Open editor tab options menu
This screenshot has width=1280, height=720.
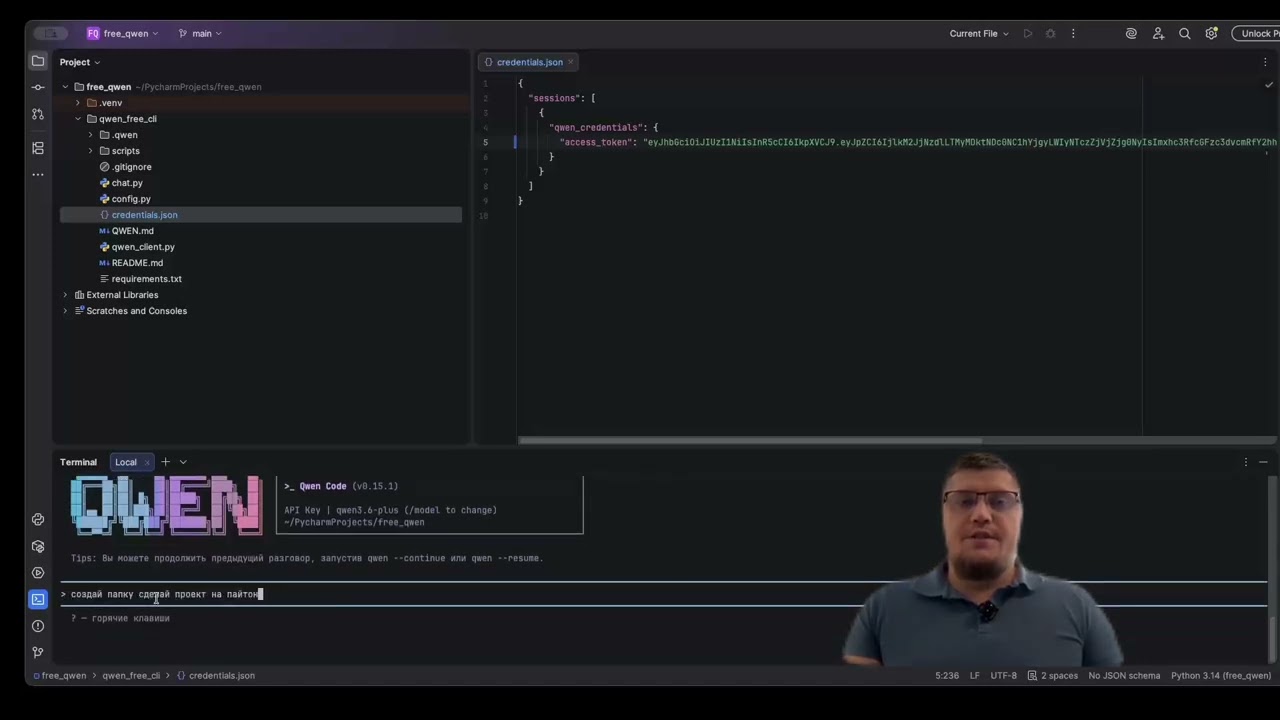point(1265,62)
